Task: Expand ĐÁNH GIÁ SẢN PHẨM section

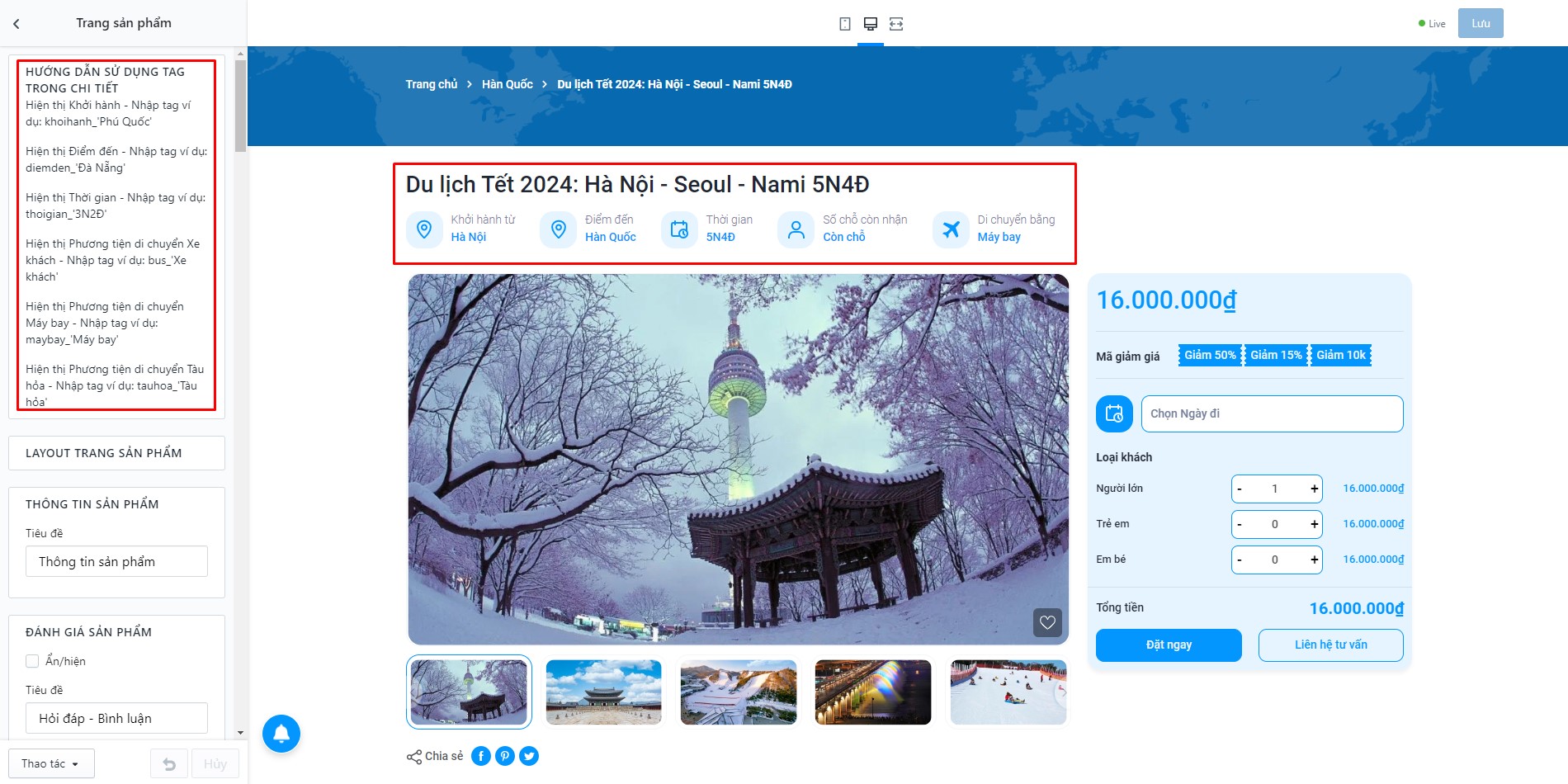Action: tap(89, 632)
